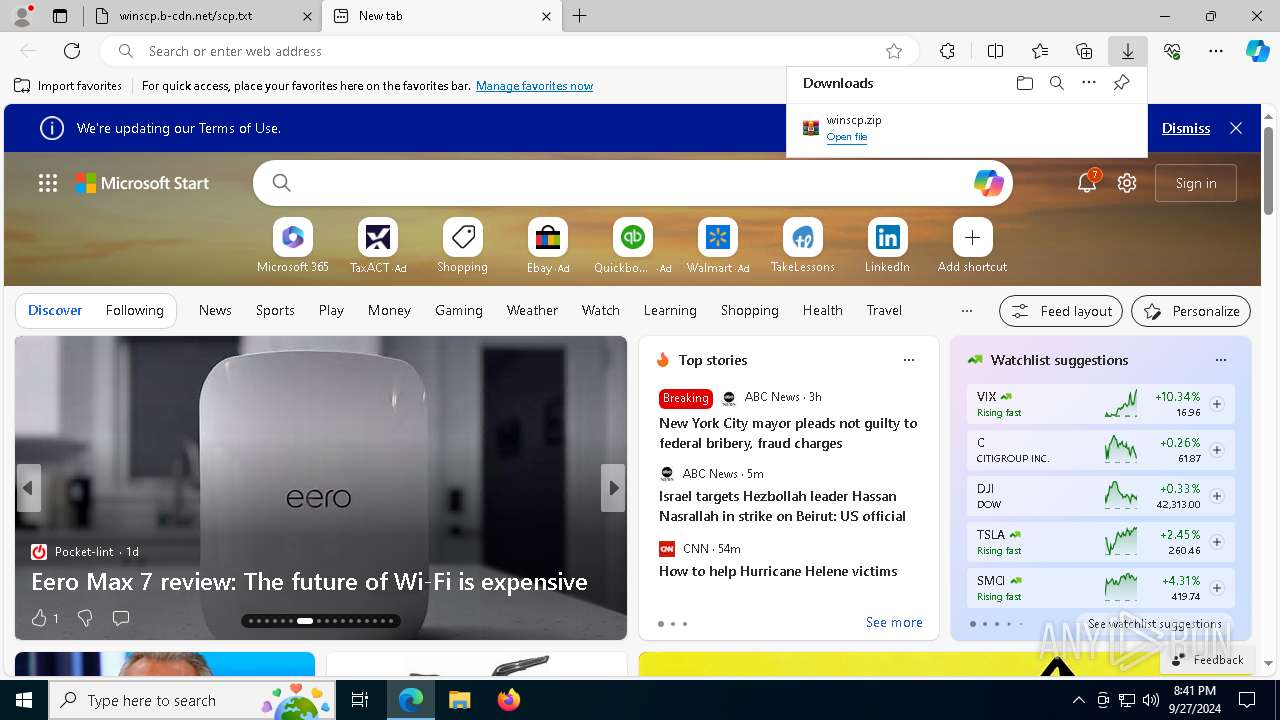Screen dimensions: 1280x720
Task: Open the Ebay shortcut tile
Action: click(548, 246)
